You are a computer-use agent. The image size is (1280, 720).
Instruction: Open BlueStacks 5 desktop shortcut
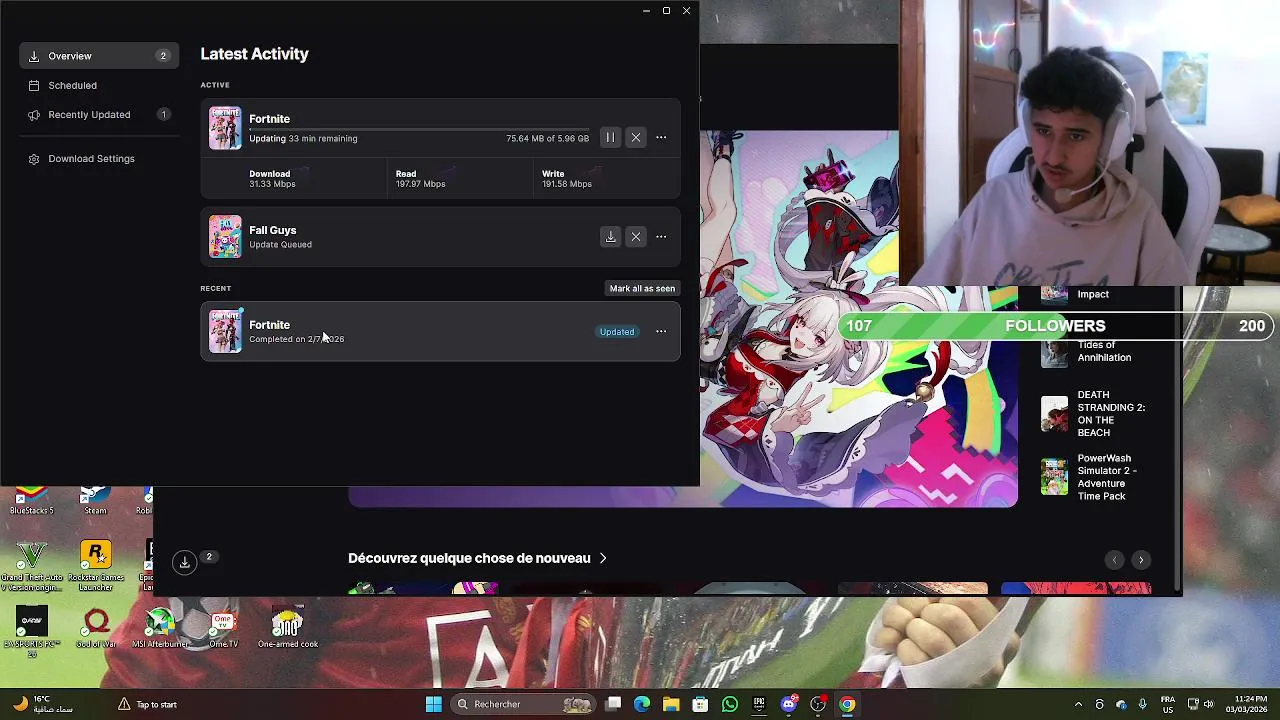point(31,501)
